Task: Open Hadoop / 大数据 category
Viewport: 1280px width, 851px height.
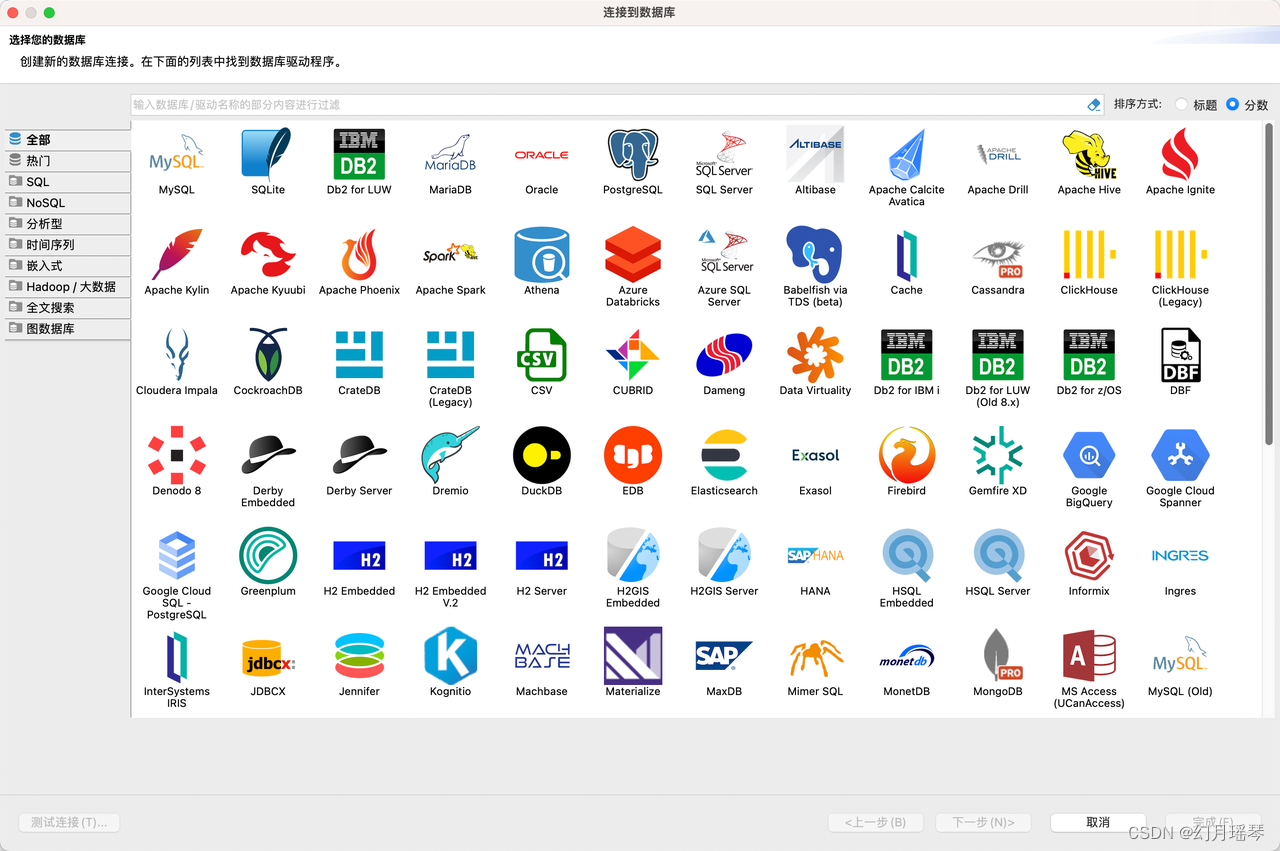Action: point(67,287)
